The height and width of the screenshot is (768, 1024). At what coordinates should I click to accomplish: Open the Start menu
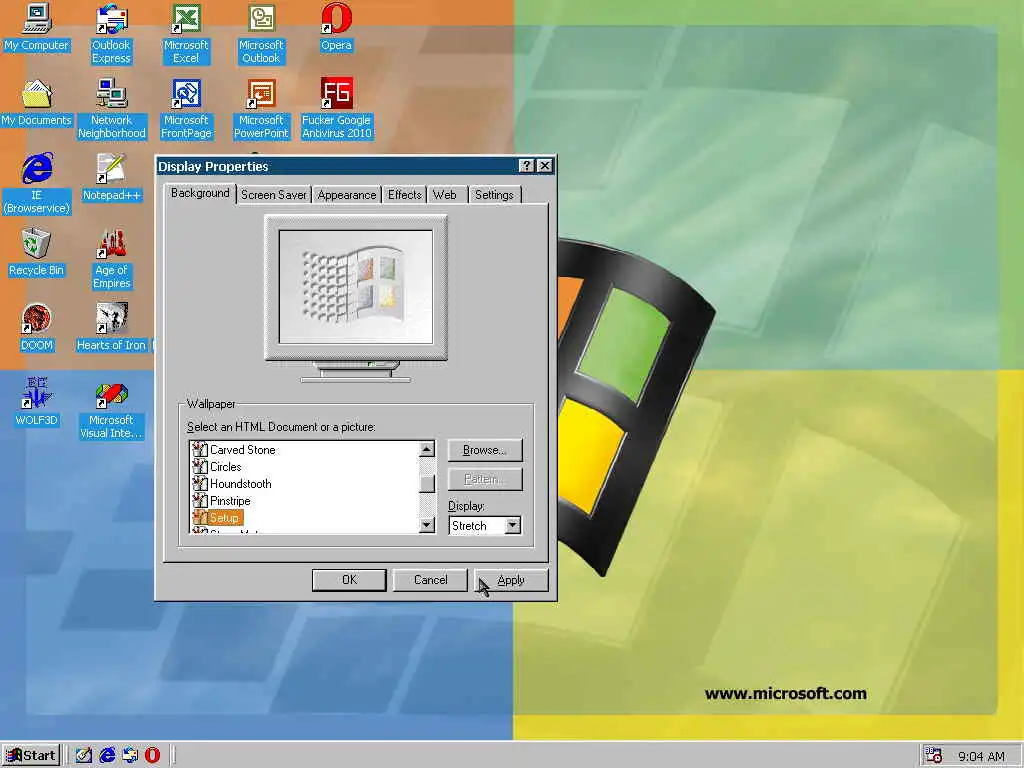31,756
